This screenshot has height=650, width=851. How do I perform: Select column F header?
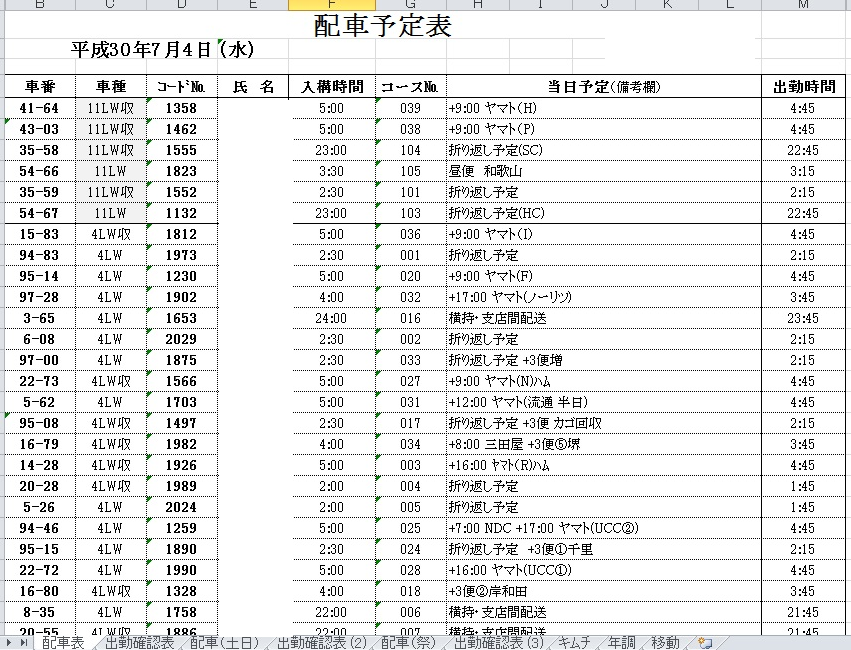point(331,6)
